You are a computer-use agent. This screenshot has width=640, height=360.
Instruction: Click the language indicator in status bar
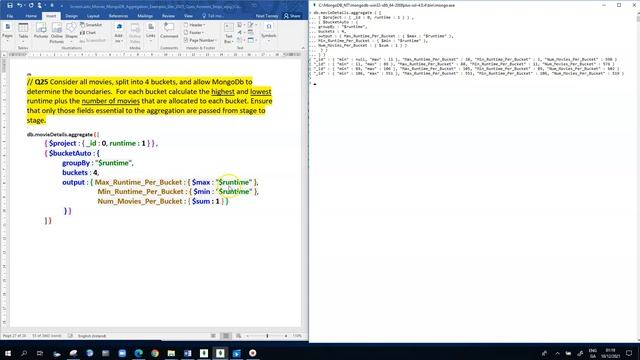point(92,336)
